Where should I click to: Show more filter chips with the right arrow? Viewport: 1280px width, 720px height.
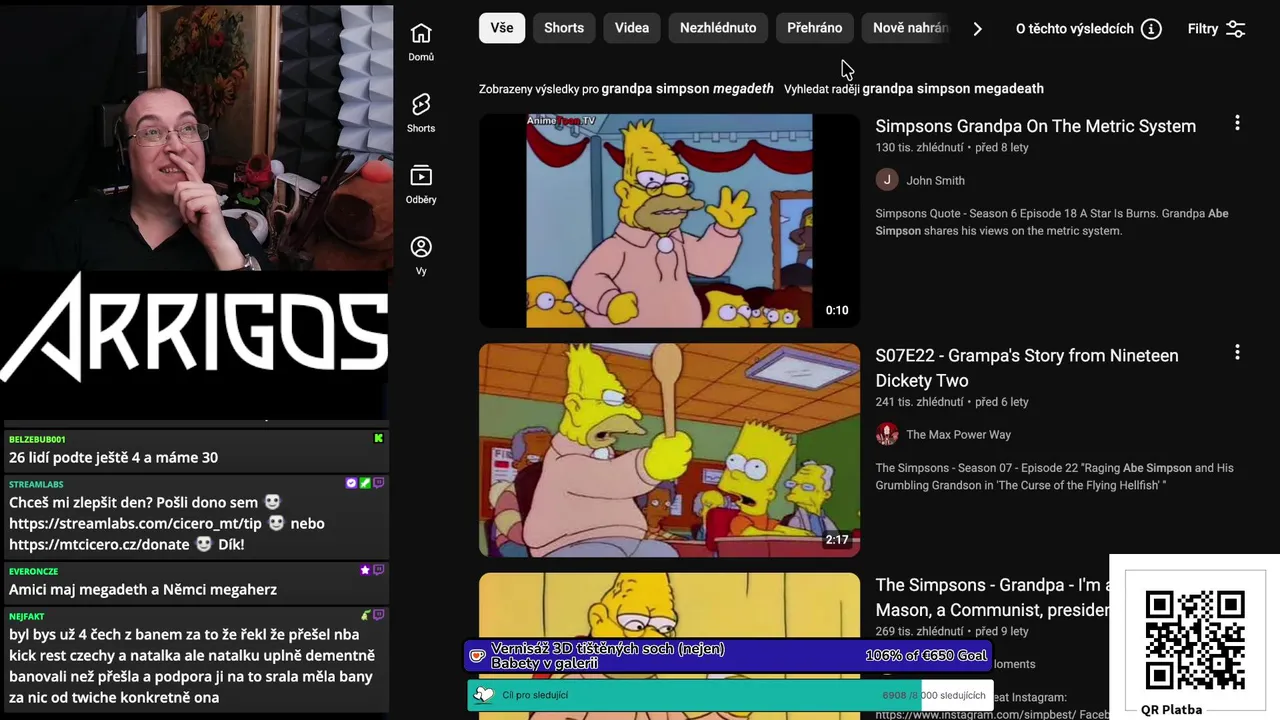tap(977, 29)
